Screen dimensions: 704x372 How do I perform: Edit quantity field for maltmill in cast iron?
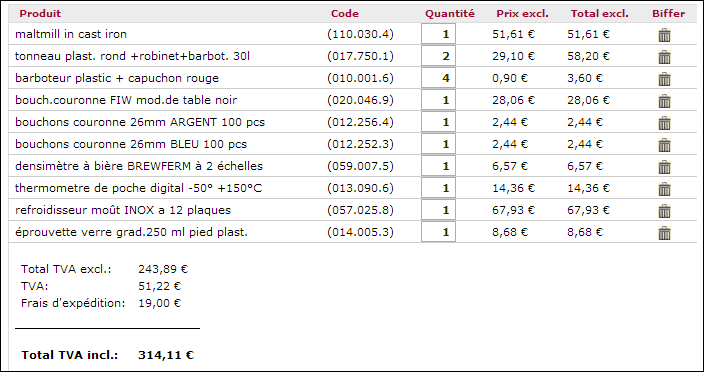pos(438,34)
